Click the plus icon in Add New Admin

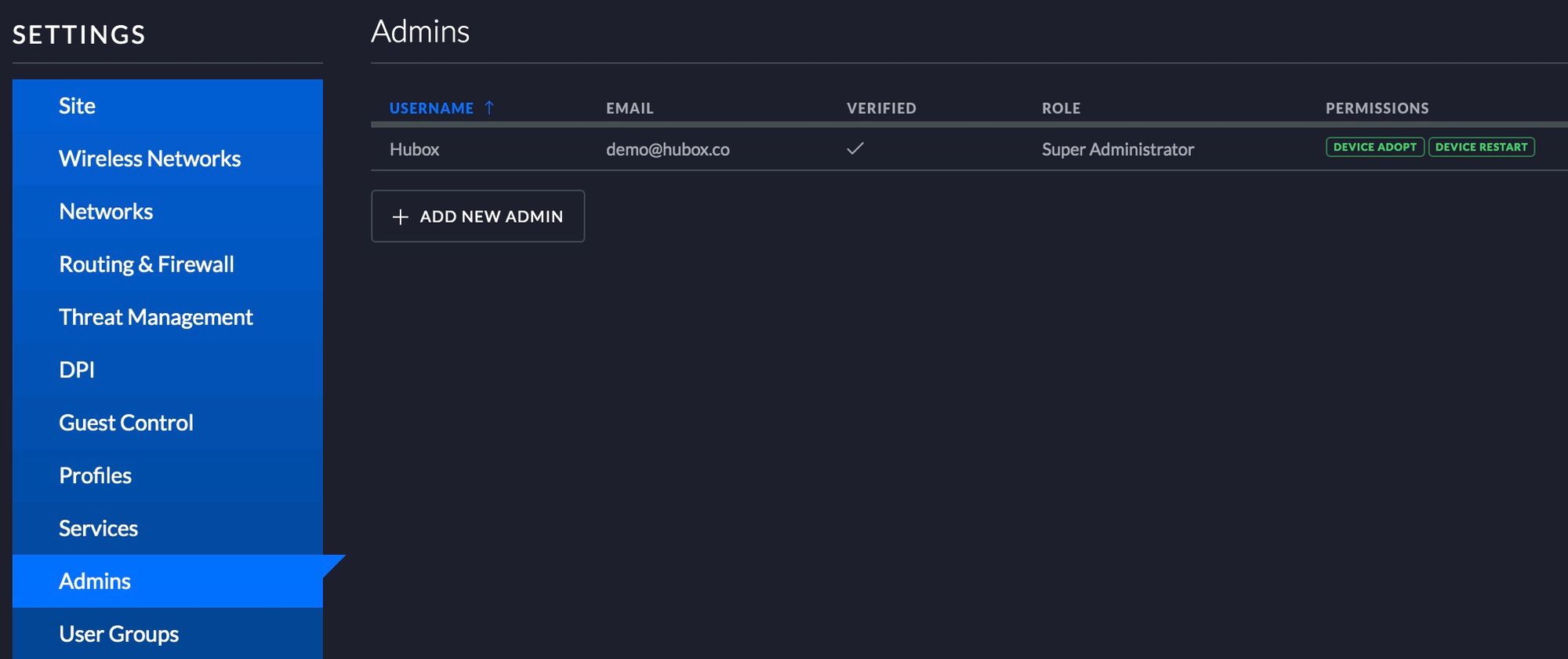pyautogui.click(x=401, y=217)
